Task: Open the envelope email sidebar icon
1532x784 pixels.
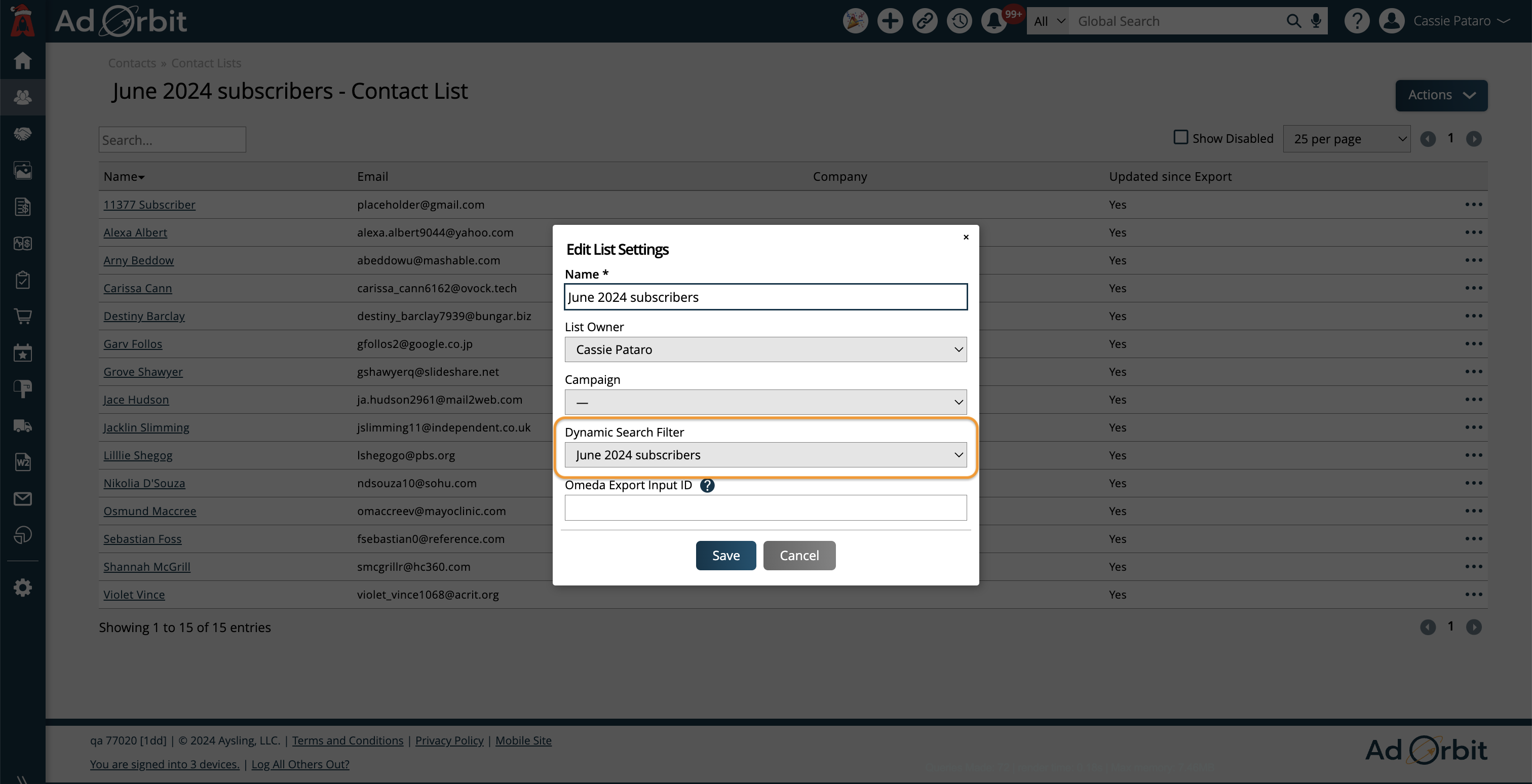Action: [x=23, y=499]
